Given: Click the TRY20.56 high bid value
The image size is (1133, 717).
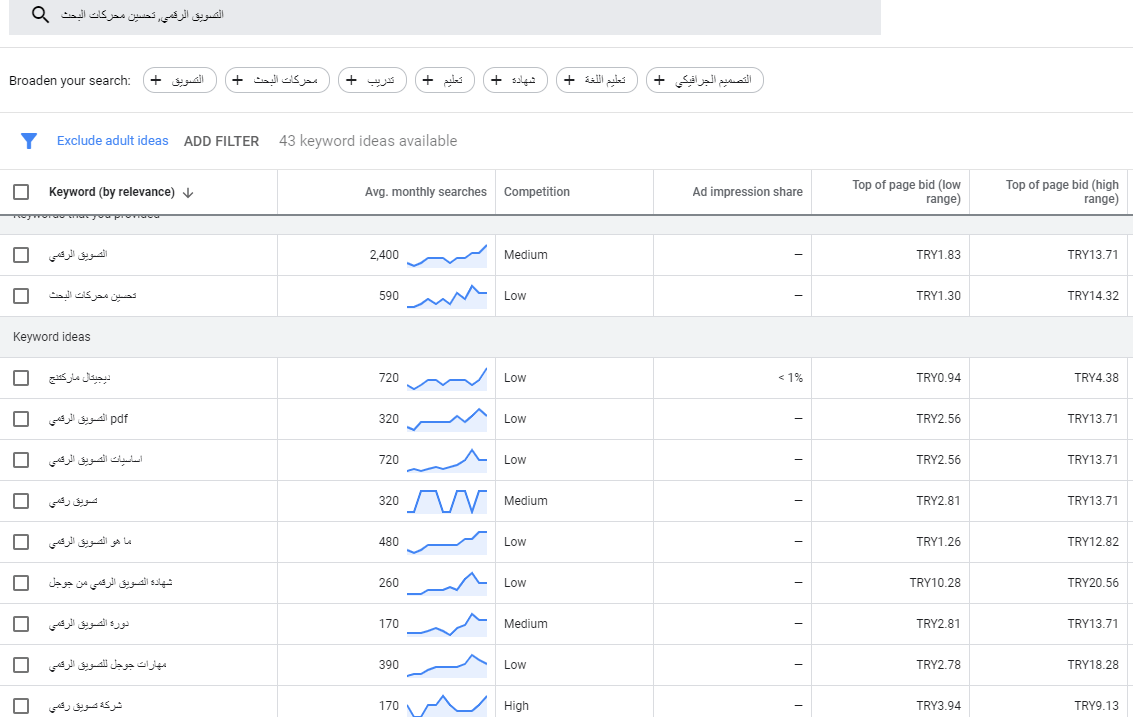Looking at the screenshot, I should coord(1093,583).
